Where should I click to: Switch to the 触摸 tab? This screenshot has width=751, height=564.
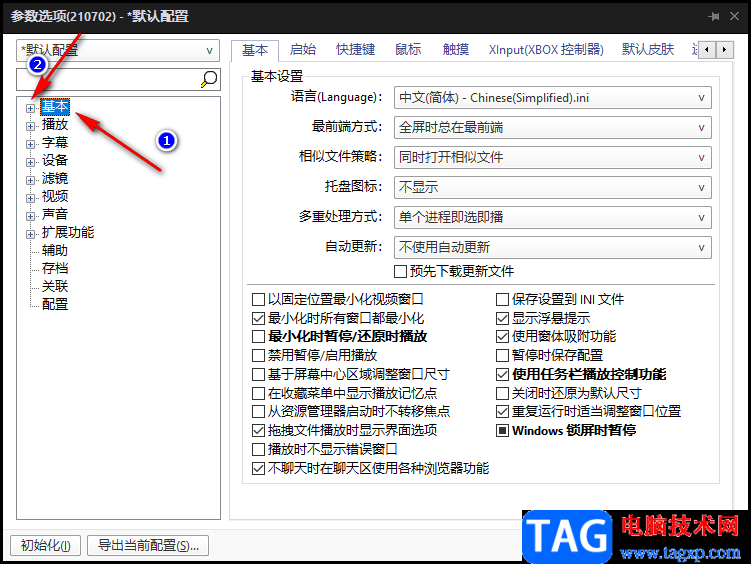click(x=455, y=49)
